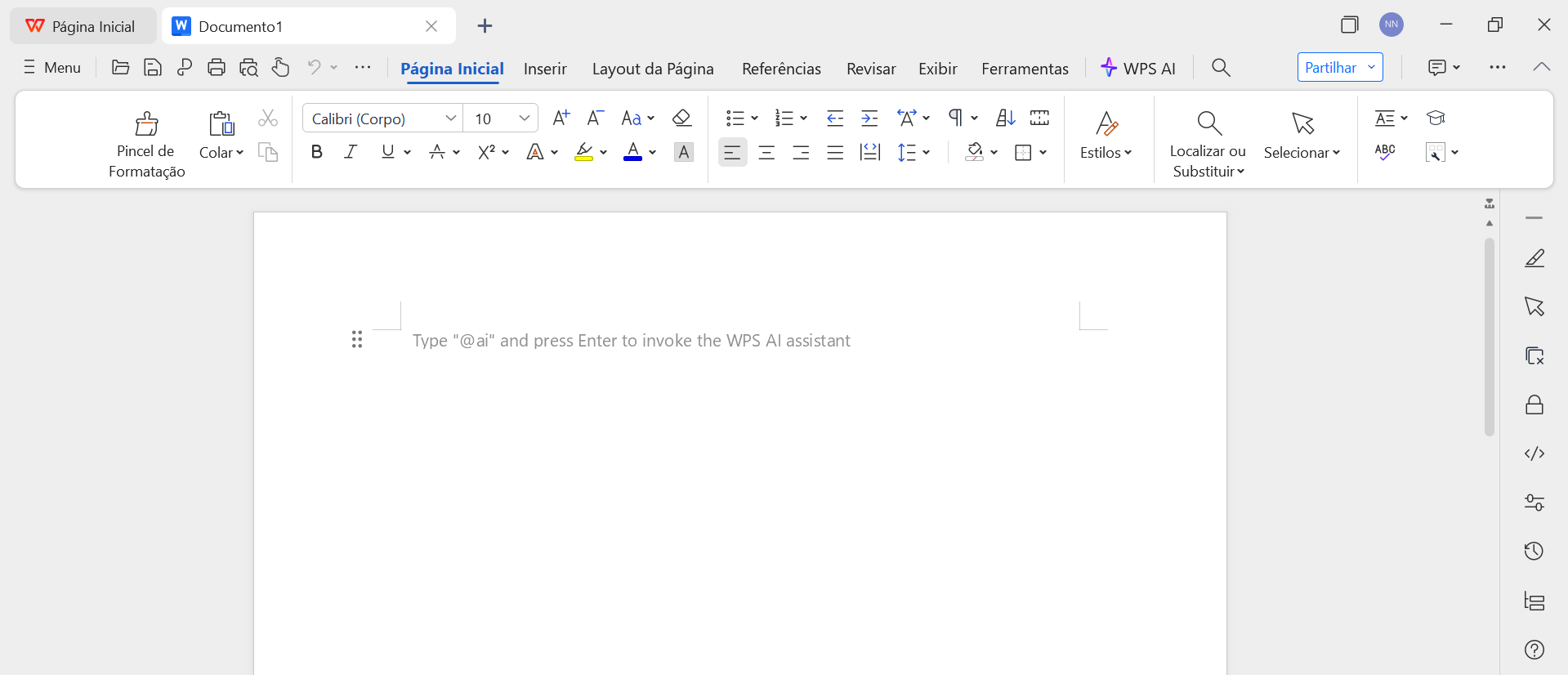Open history clock icon in sidebar
This screenshot has height=675, width=1568.
(1534, 552)
